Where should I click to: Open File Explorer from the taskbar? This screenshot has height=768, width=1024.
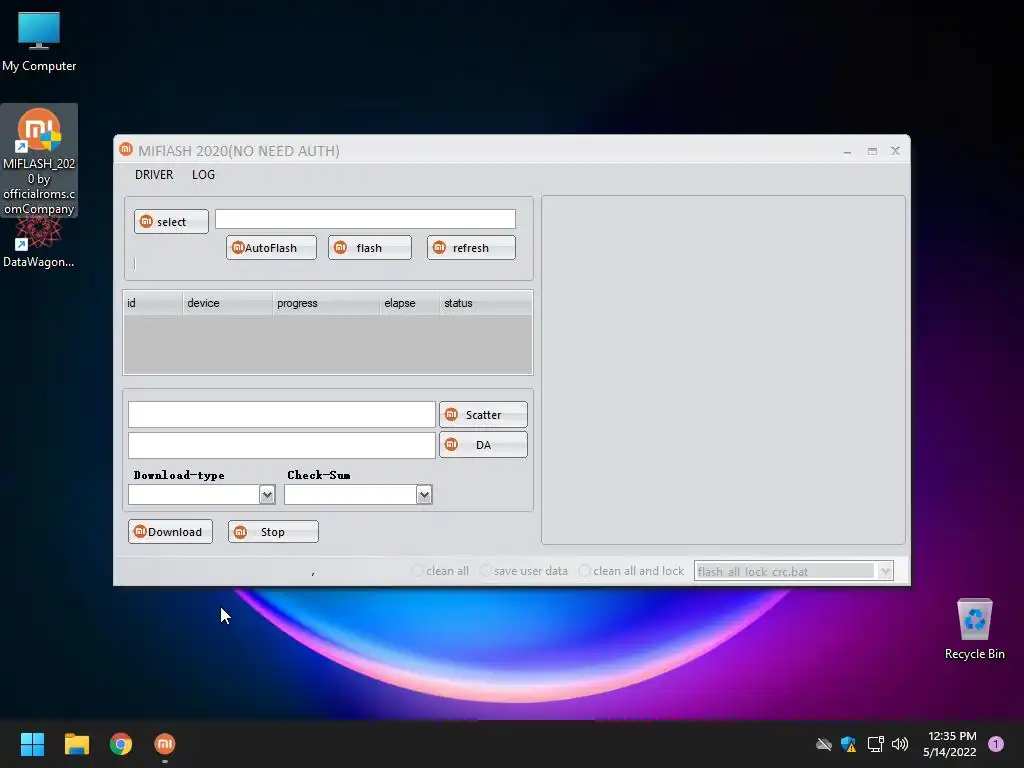coord(76,744)
